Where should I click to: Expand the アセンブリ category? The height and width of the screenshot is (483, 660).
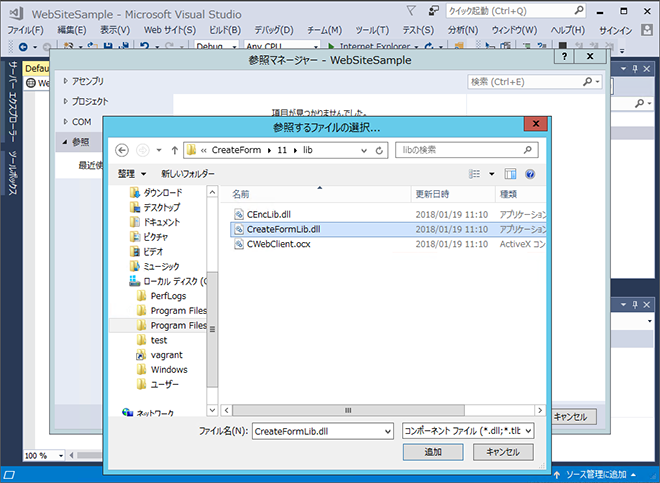pos(66,81)
